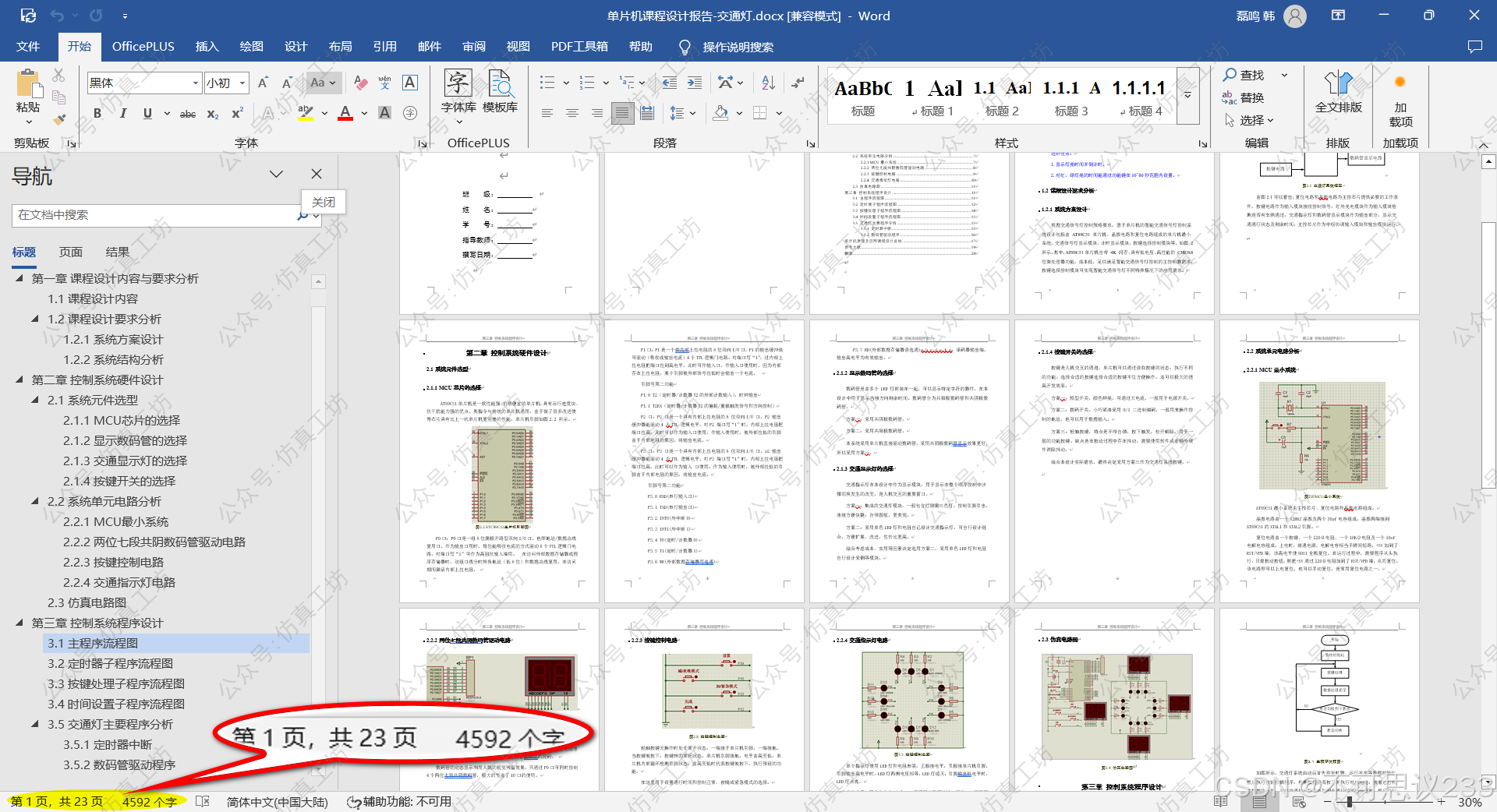Apply subscript formatting
This screenshot has width=1497, height=812.
click(x=213, y=114)
